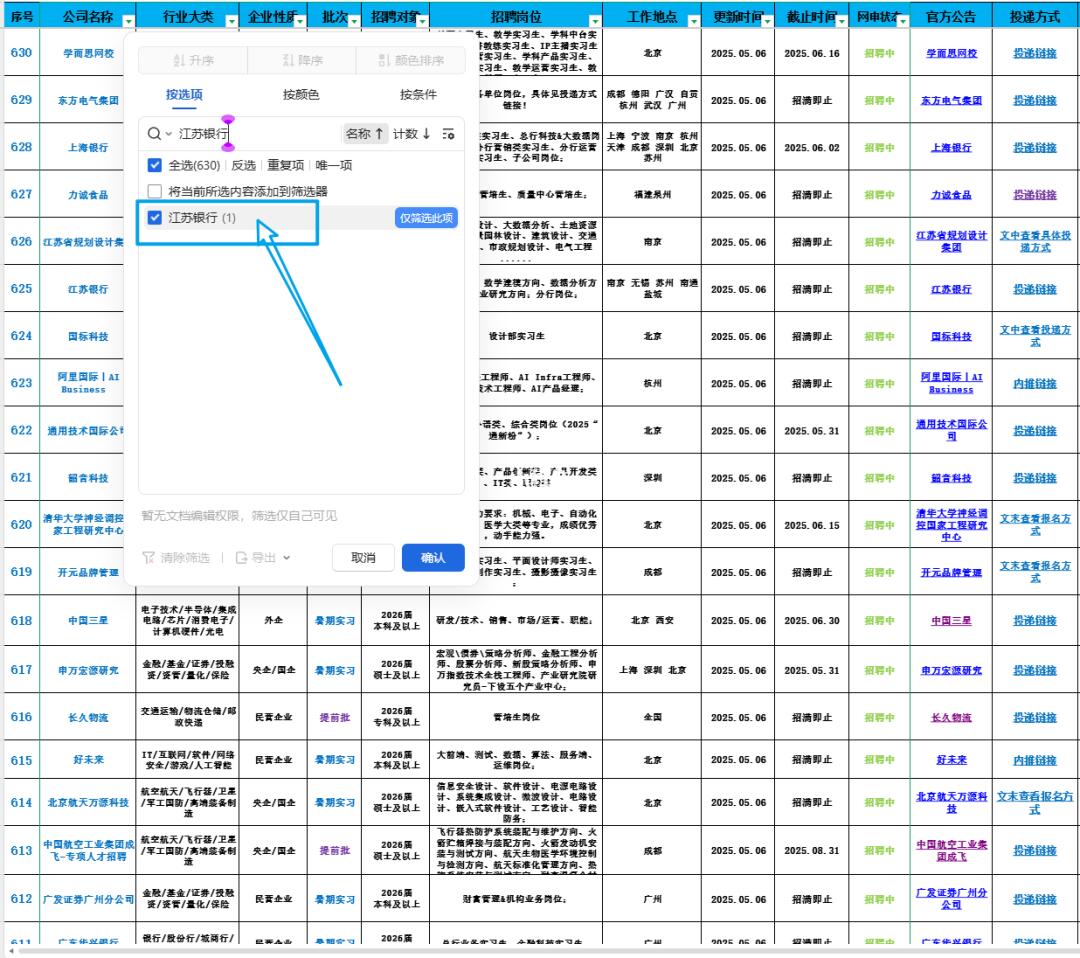The image size is (1080, 958).
Task: Check 将当前所选内容添加到筛选器 option
Action: pos(155,191)
